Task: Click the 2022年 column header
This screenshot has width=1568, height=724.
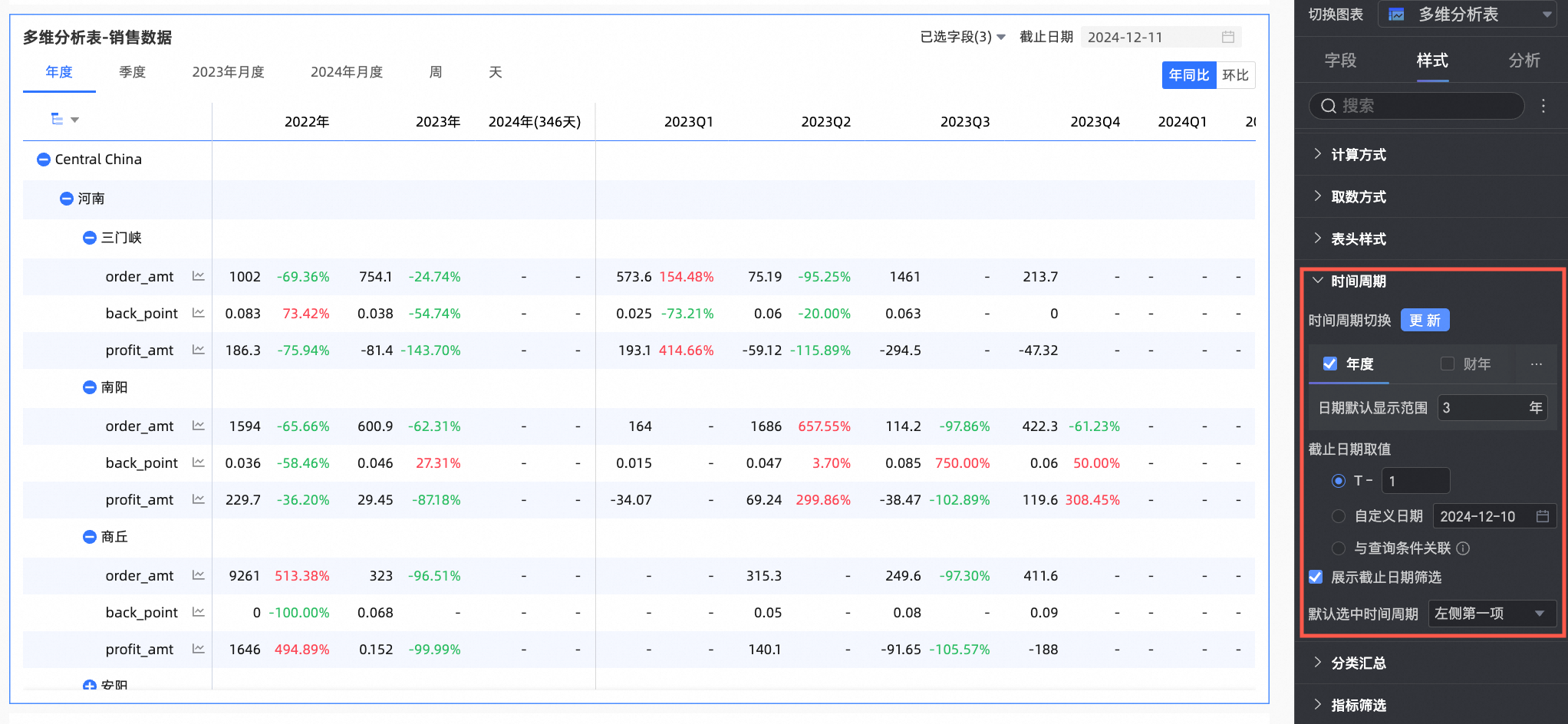Action: 307,122
